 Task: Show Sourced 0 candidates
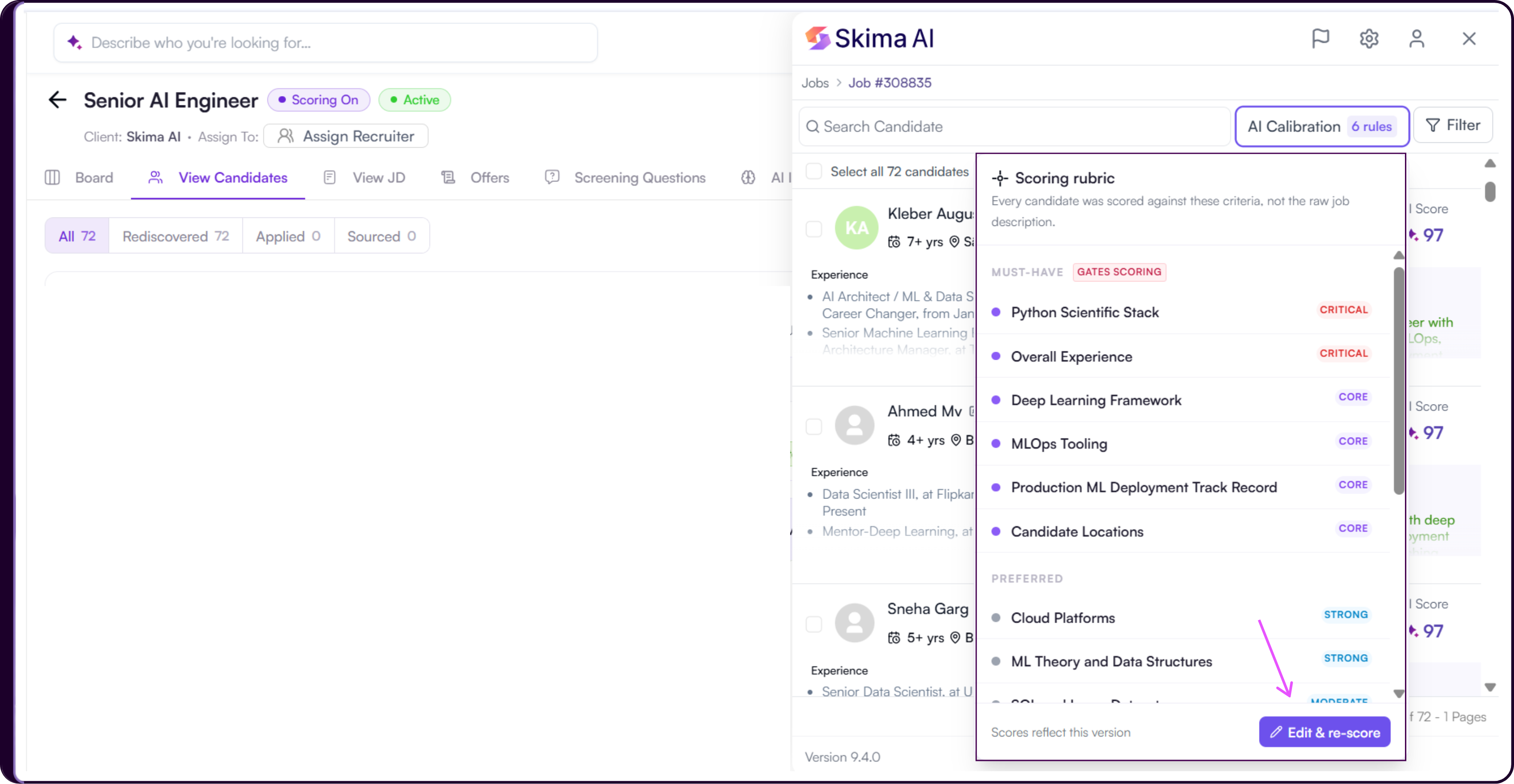(x=382, y=236)
